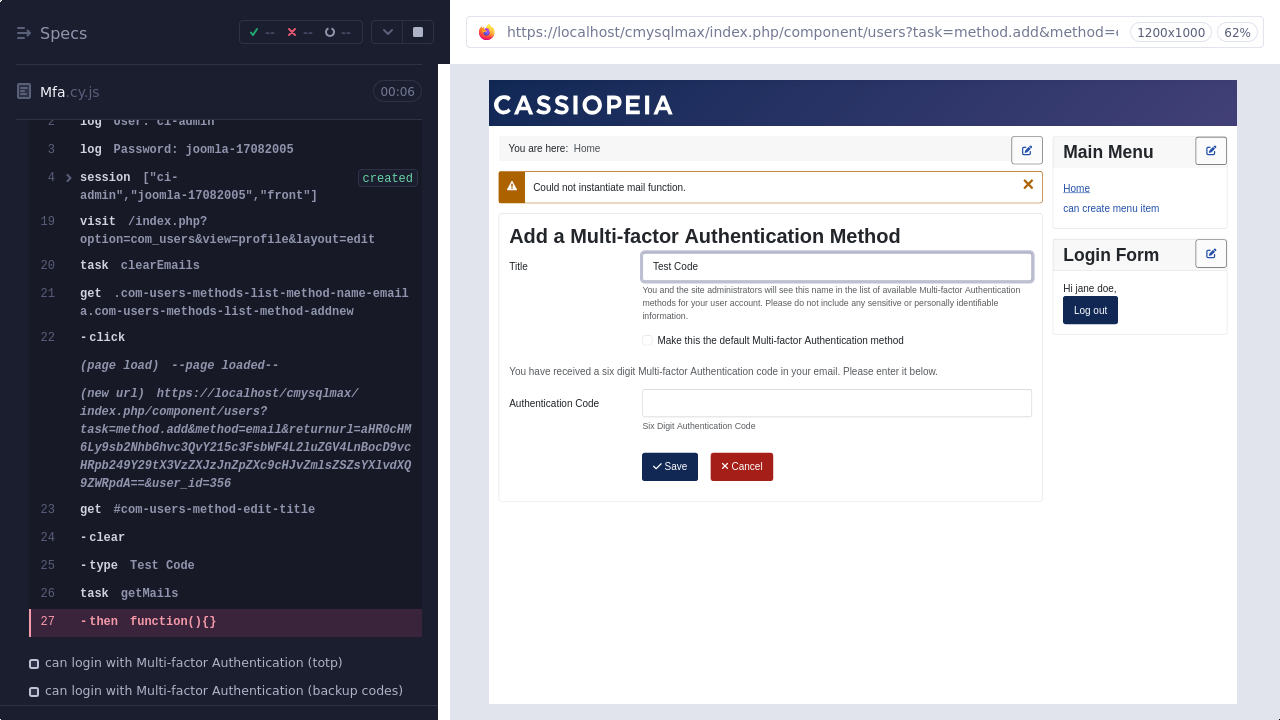Image resolution: width=1280 pixels, height=720 pixels.
Task: Click the URL address field
Action: 811,32
